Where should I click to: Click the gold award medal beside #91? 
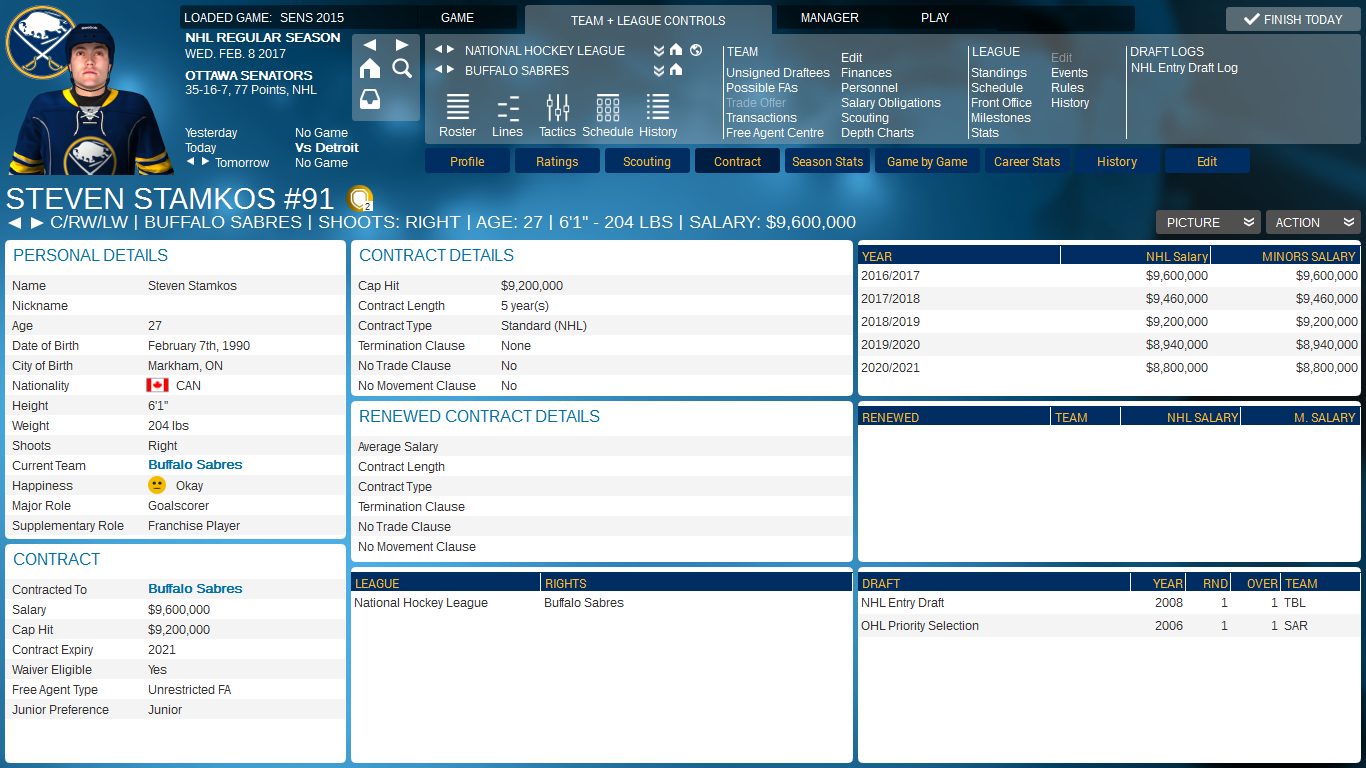(360, 198)
